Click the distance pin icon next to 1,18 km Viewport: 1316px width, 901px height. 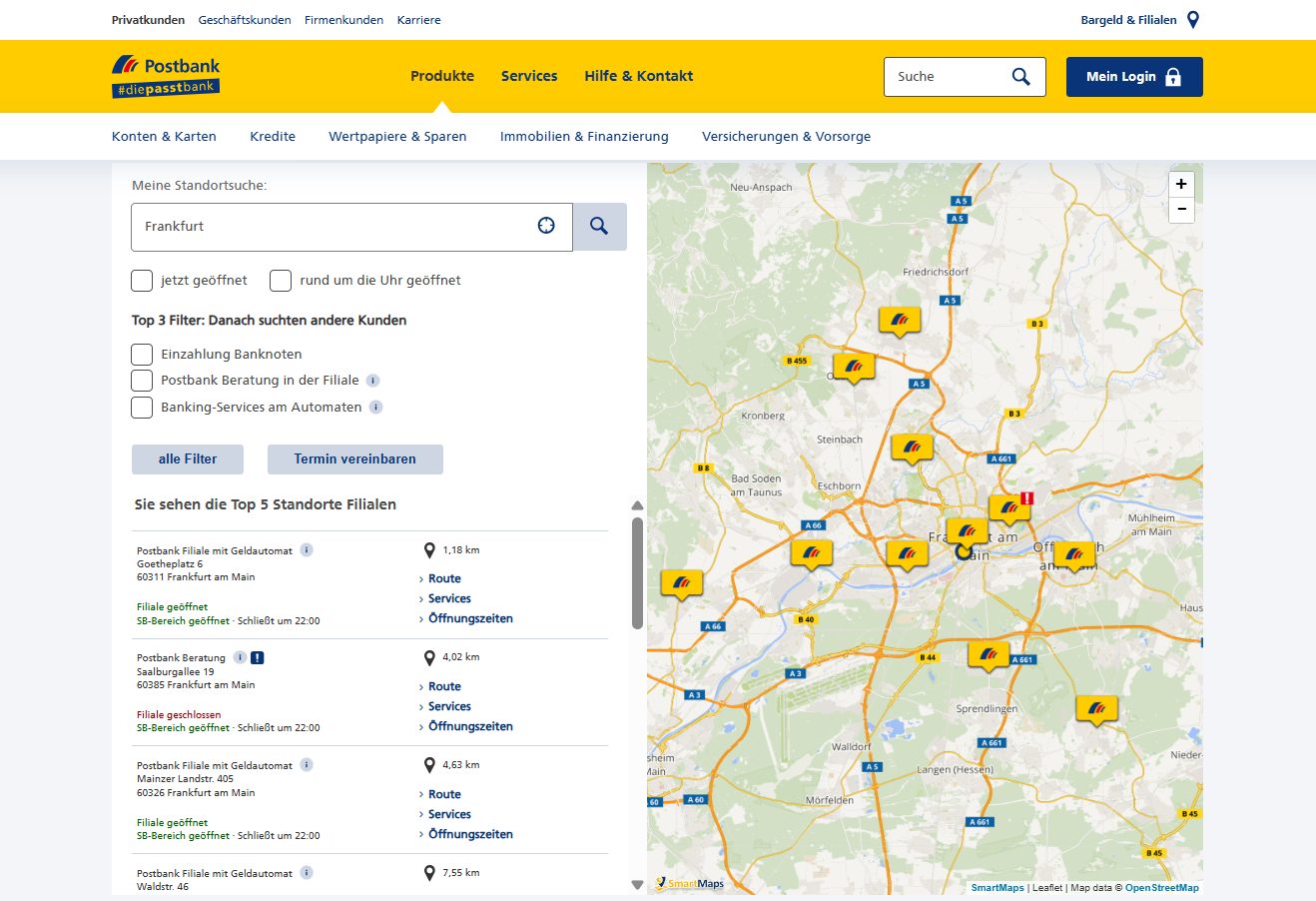(429, 550)
